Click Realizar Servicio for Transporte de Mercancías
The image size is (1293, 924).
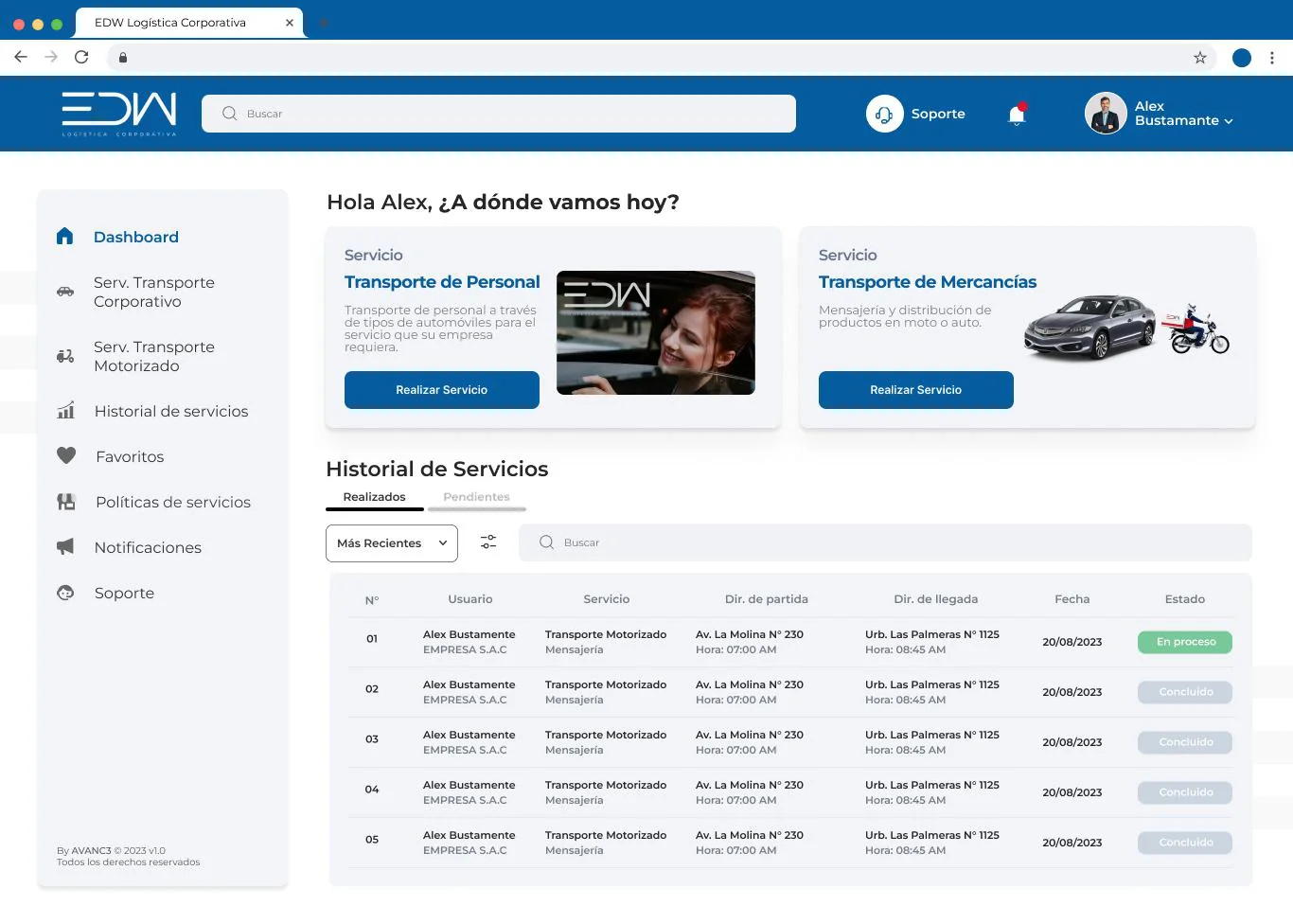point(916,390)
